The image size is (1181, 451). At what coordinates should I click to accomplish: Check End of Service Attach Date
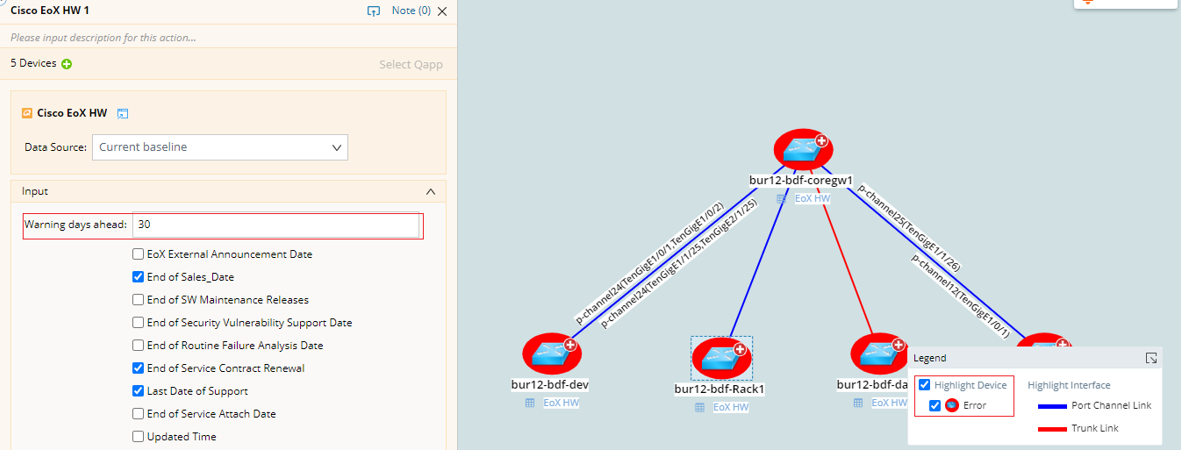pos(138,413)
